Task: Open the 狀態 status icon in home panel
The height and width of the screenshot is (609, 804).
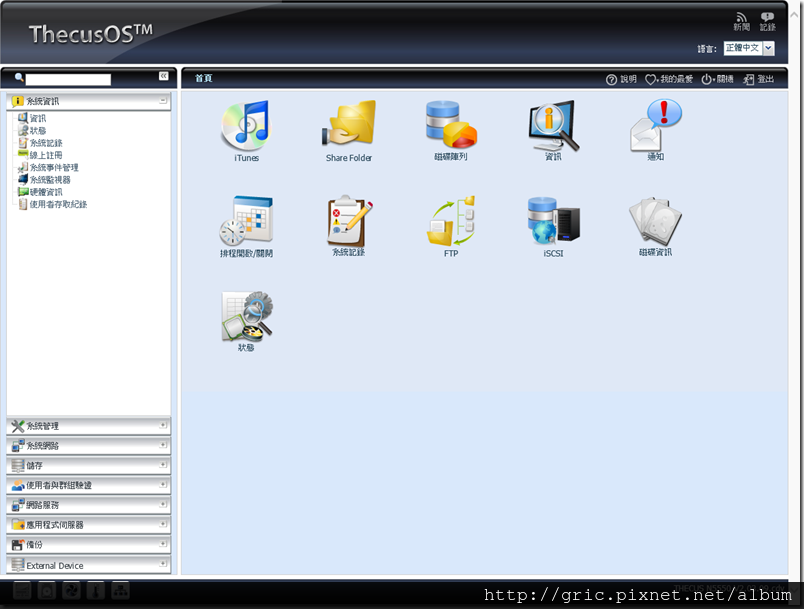Action: tap(246, 316)
